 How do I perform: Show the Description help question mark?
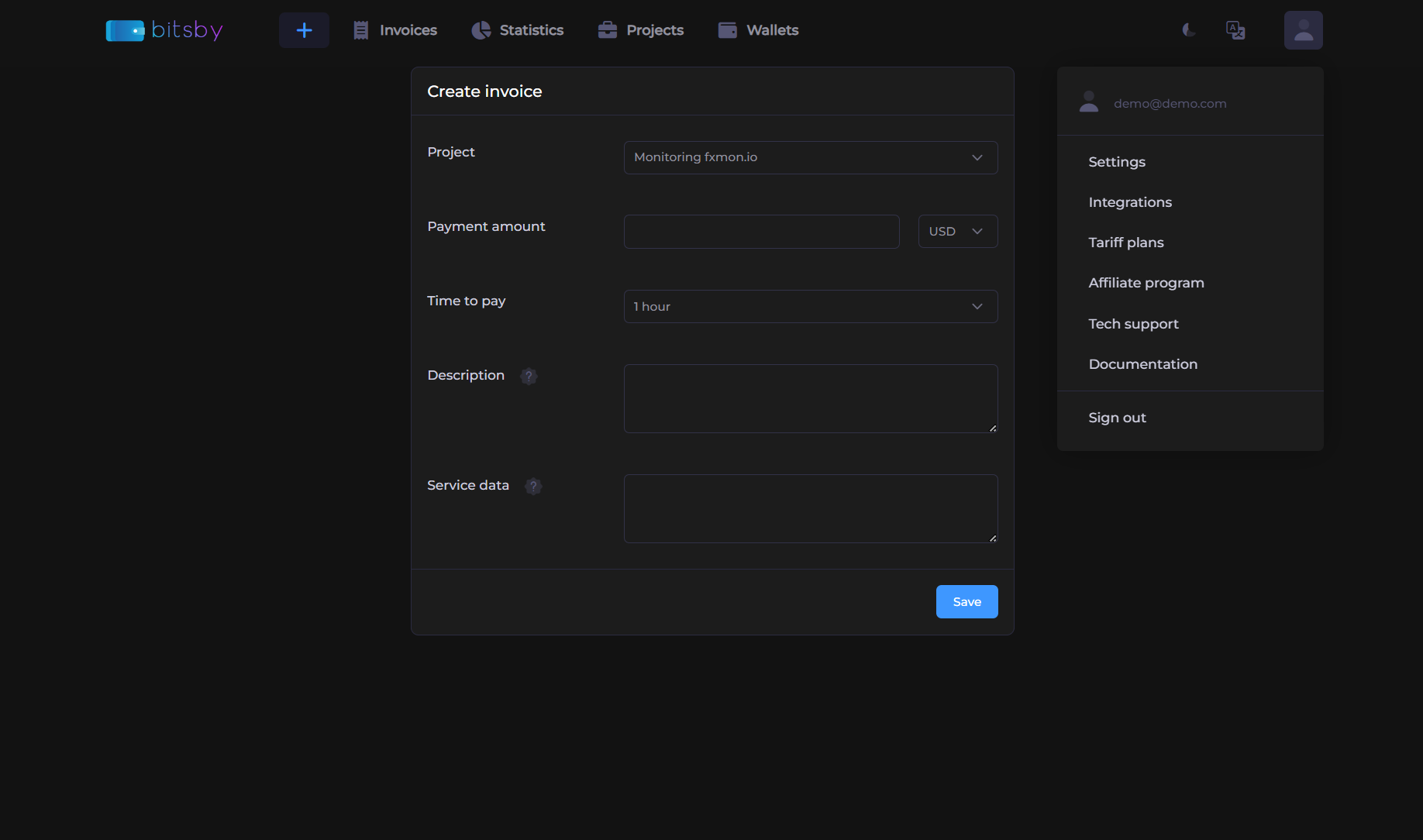529,376
